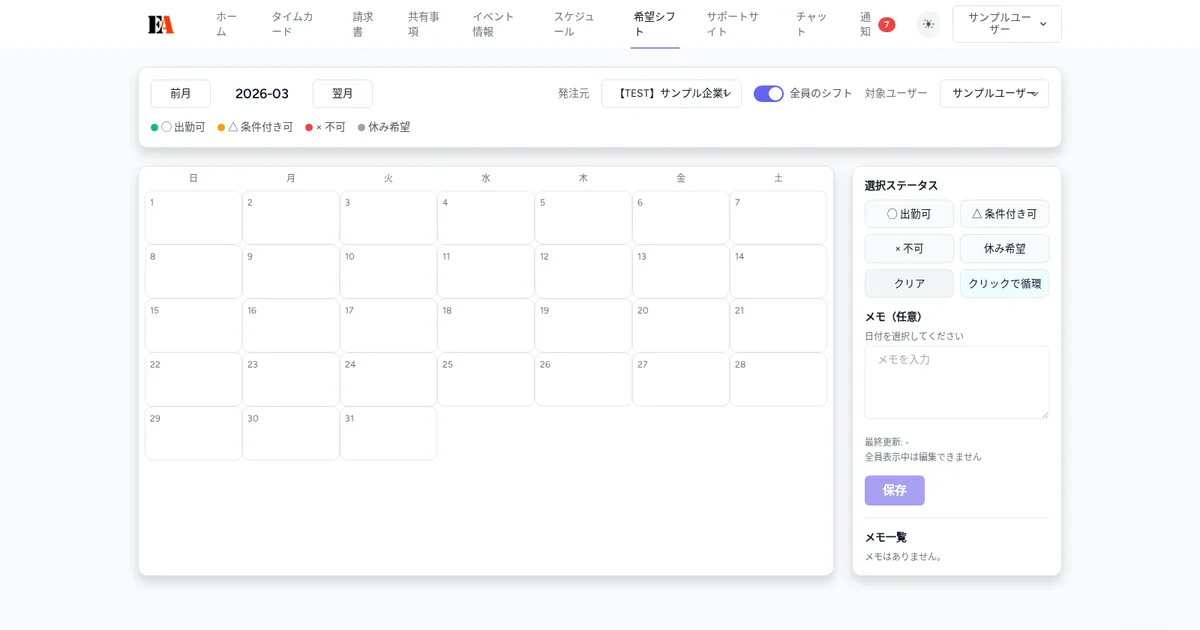
Task: Toggle the 全員のシフト switch off
Action: click(x=768, y=93)
